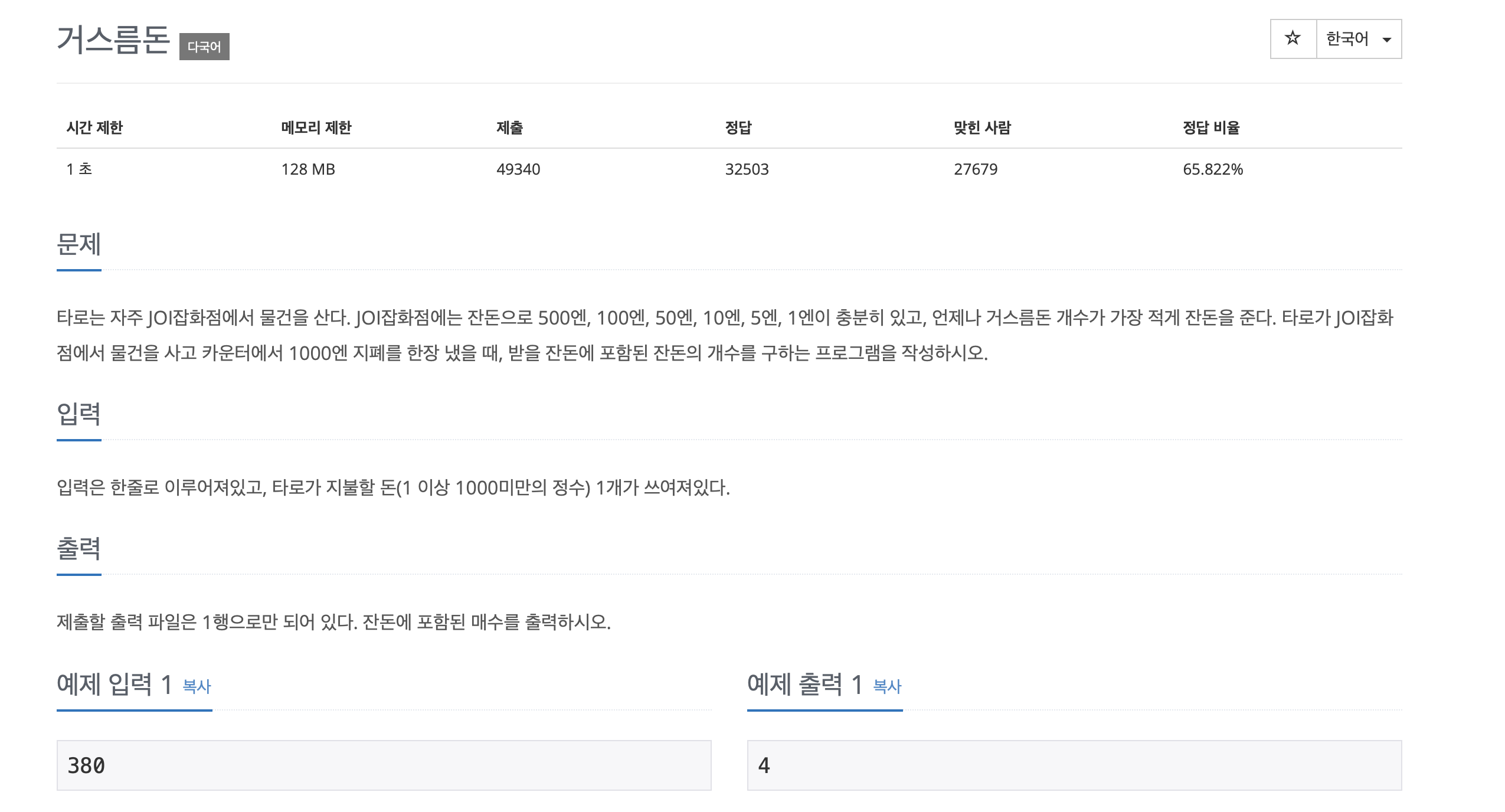Image resolution: width=1505 pixels, height=812 pixels.
Task: Click the caret arrow beside 한국어
Action: click(1387, 40)
